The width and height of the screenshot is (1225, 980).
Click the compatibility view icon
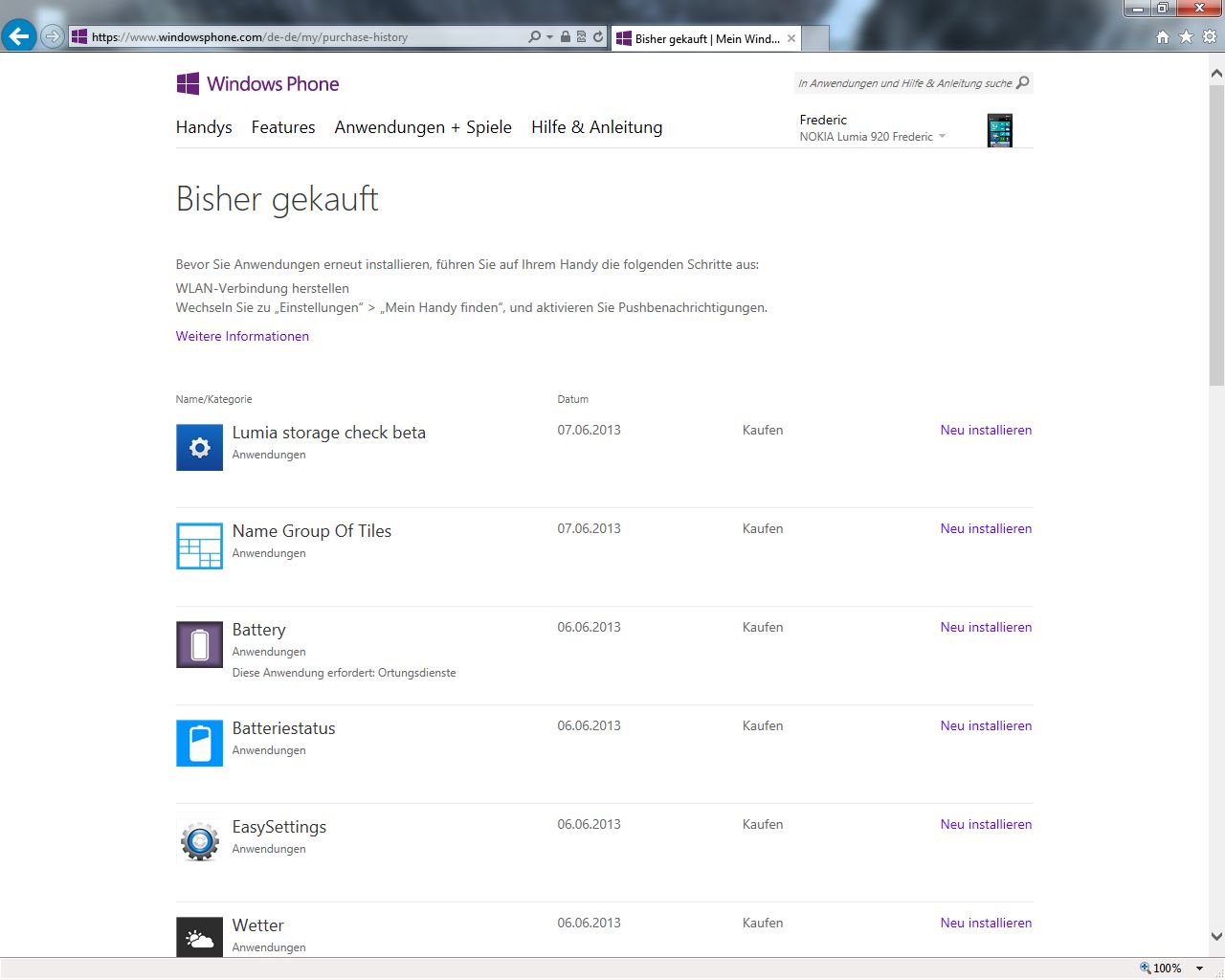point(581,36)
